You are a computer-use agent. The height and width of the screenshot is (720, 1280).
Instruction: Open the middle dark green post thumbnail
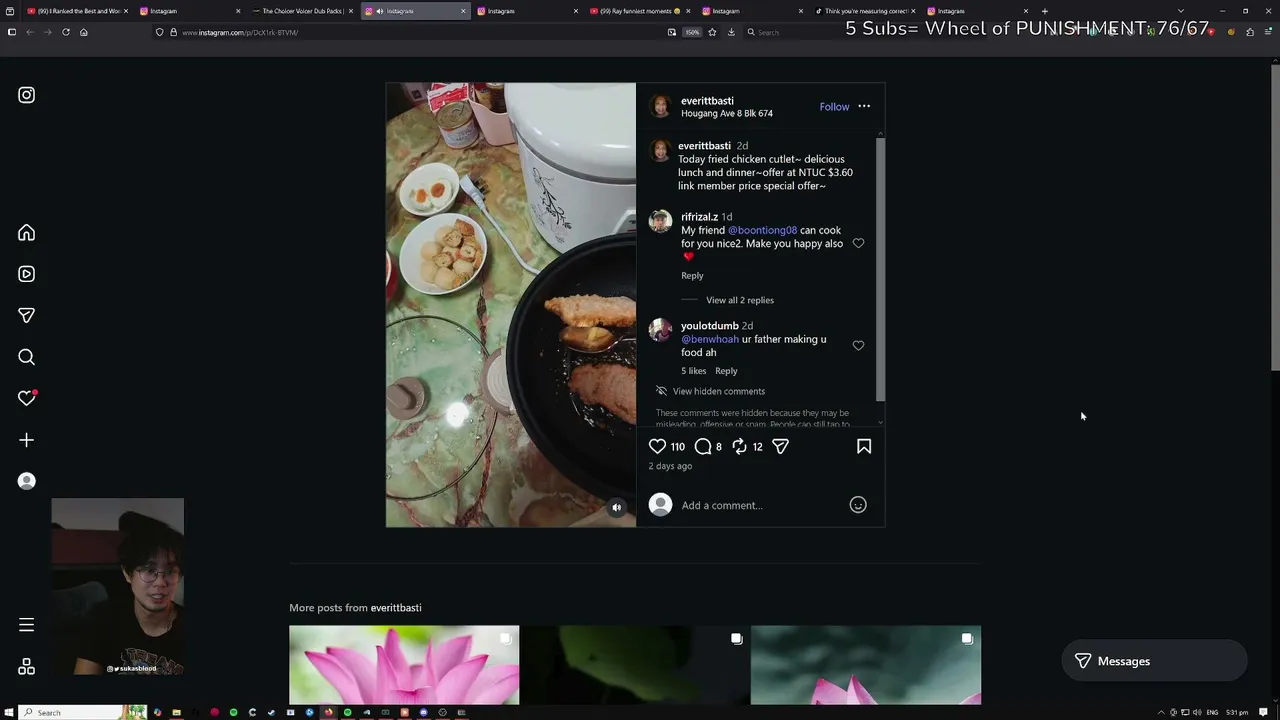pyautogui.click(x=635, y=665)
